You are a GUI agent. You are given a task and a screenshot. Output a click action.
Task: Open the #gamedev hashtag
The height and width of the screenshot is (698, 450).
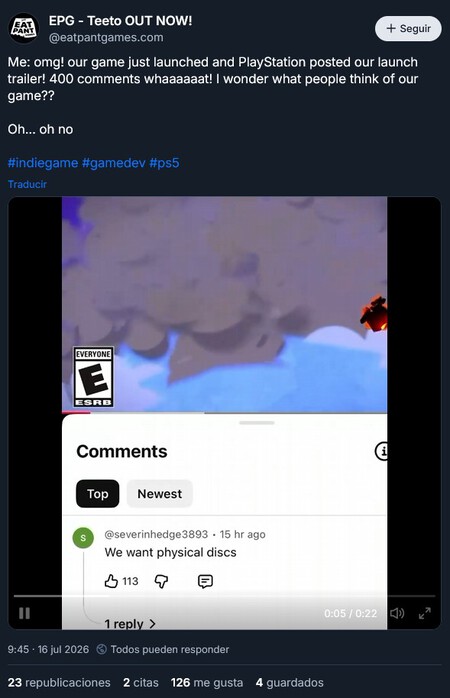click(x=114, y=163)
